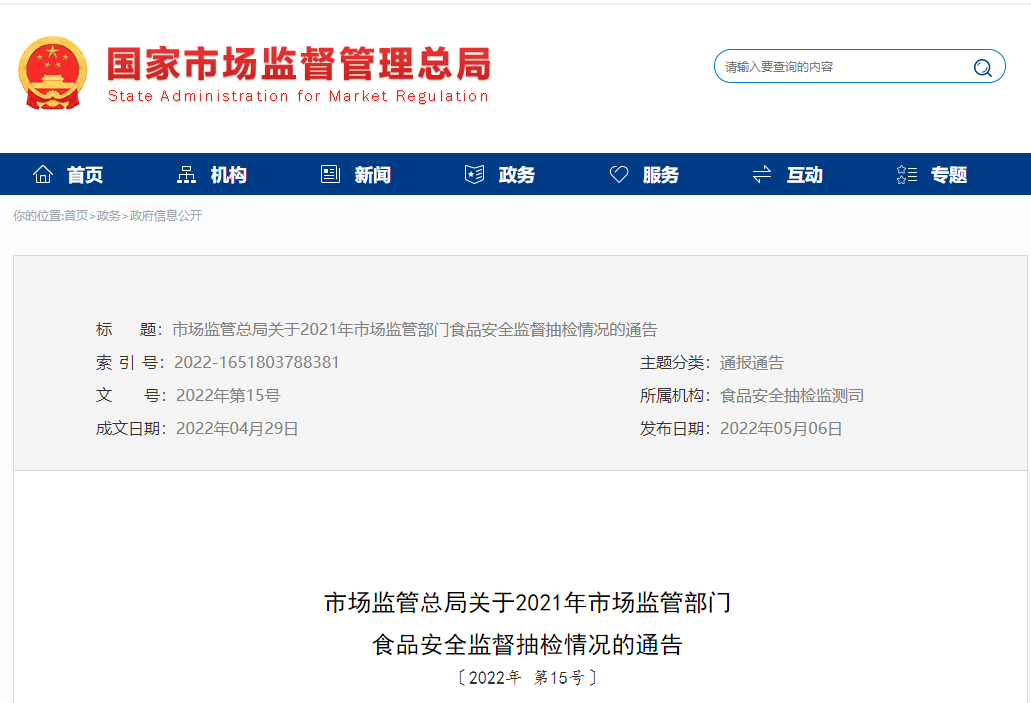1031x703 pixels.
Task: Click the organization icon beside 机构
Action: click(x=186, y=175)
